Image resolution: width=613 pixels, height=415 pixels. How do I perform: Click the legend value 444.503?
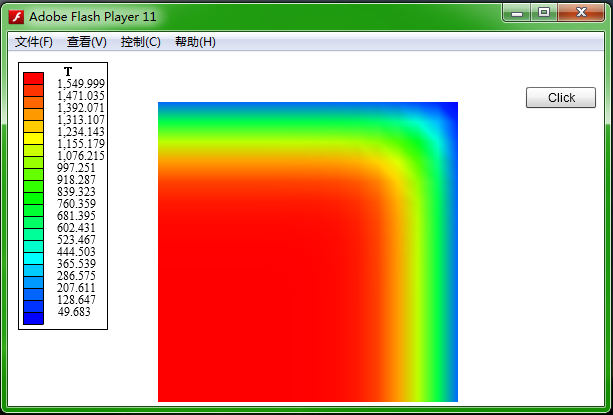point(76,252)
